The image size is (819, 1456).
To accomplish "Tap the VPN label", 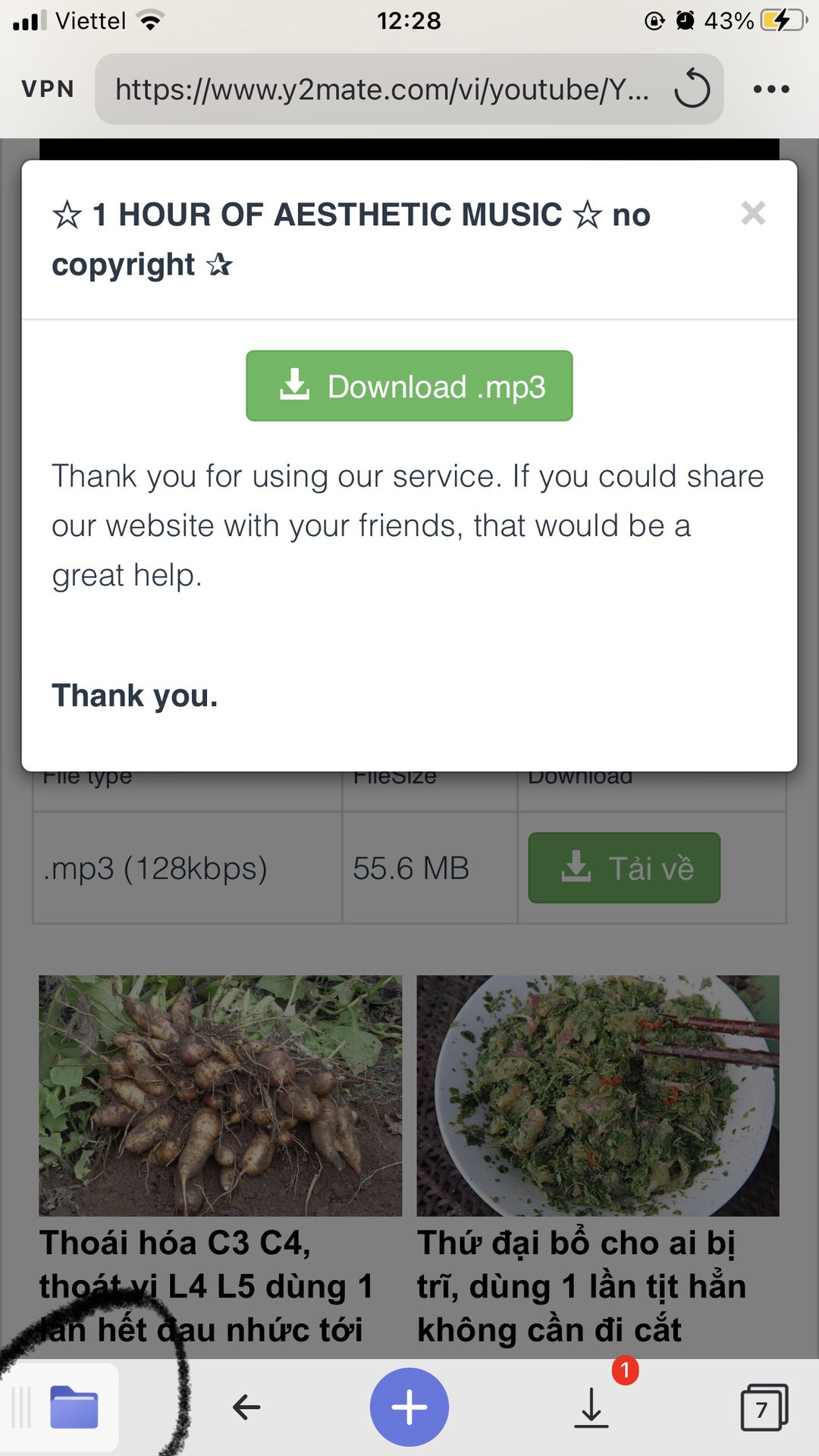I will [x=48, y=89].
